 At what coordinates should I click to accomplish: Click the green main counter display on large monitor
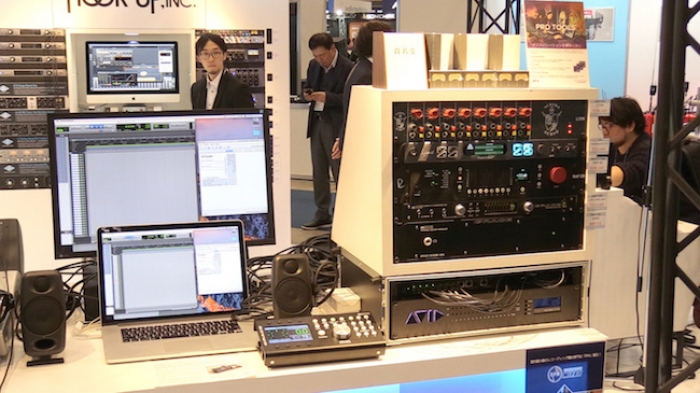point(133,127)
